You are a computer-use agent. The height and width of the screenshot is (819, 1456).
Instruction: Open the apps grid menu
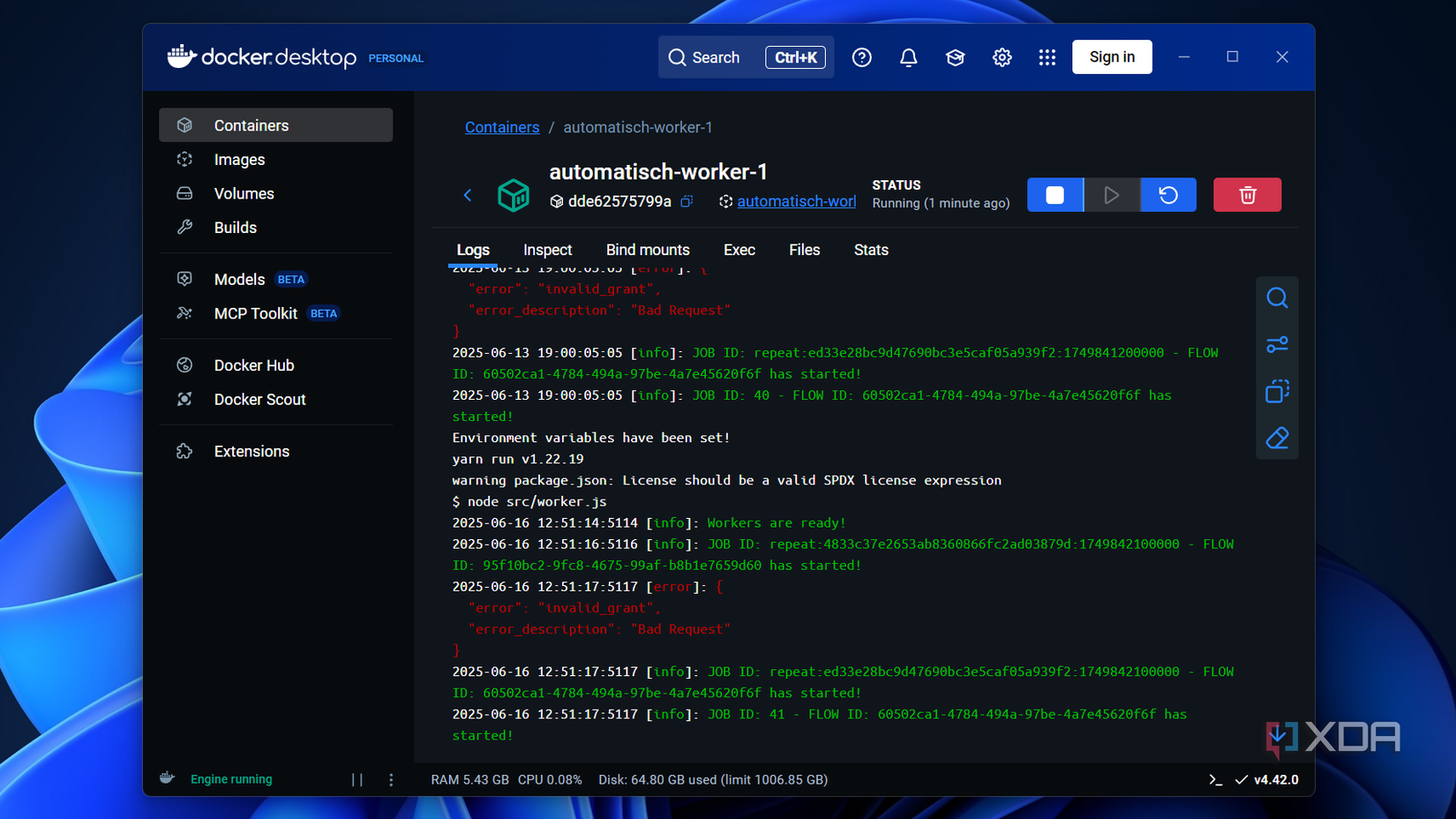tap(1047, 56)
